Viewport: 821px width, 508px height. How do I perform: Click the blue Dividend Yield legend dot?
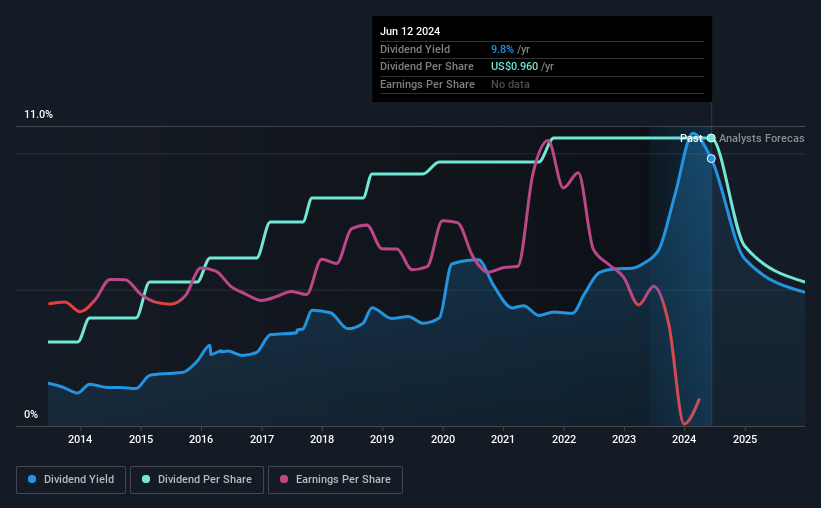[x=32, y=479]
